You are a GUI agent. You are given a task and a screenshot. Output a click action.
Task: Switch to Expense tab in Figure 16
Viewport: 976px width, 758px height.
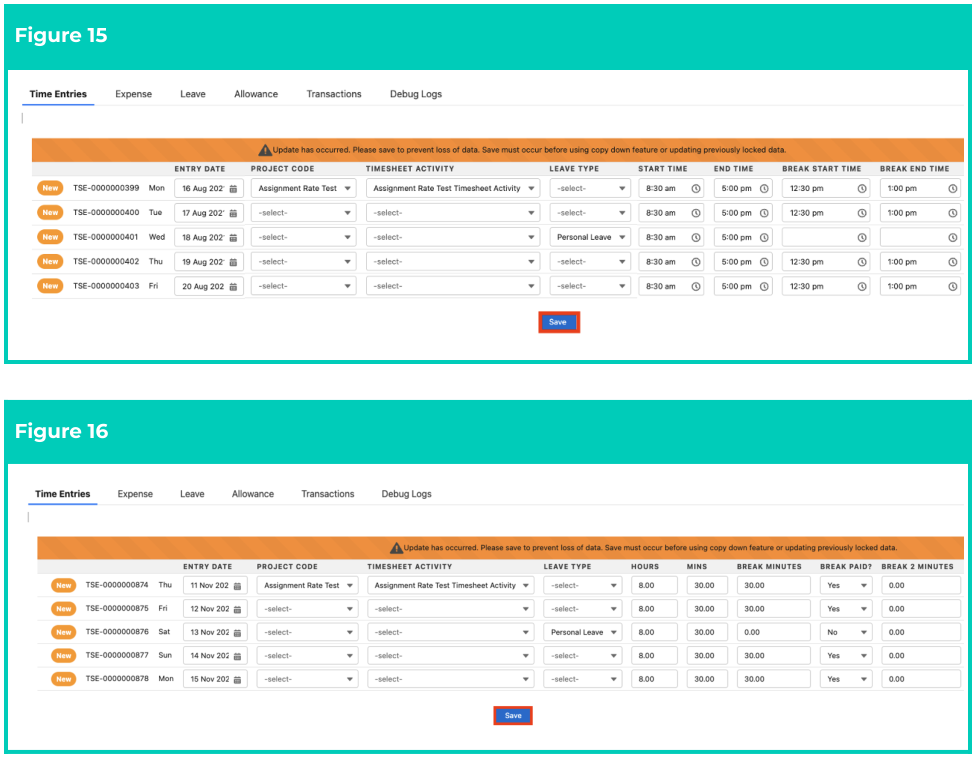(x=135, y=494)
